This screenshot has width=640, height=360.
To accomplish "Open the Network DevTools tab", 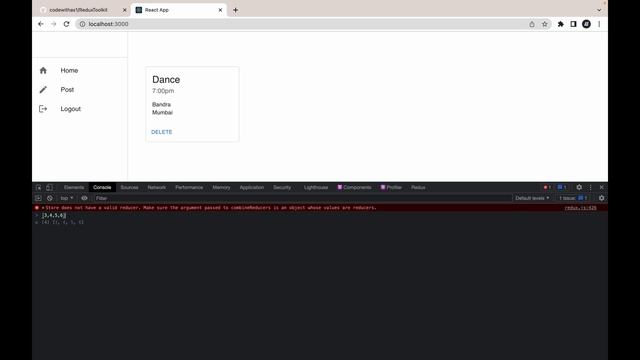I will (x=157, y=187).
